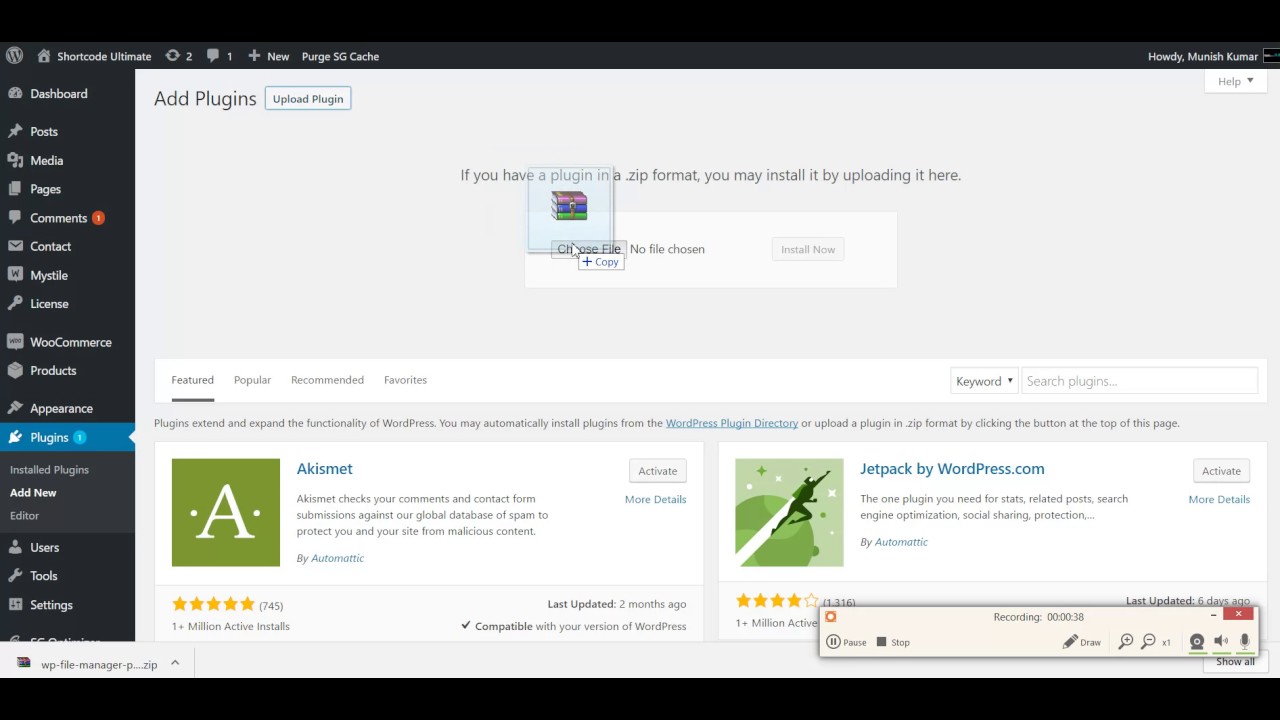Click the WordPress logo icon
Screen dimensions: 1280x720
14,56
